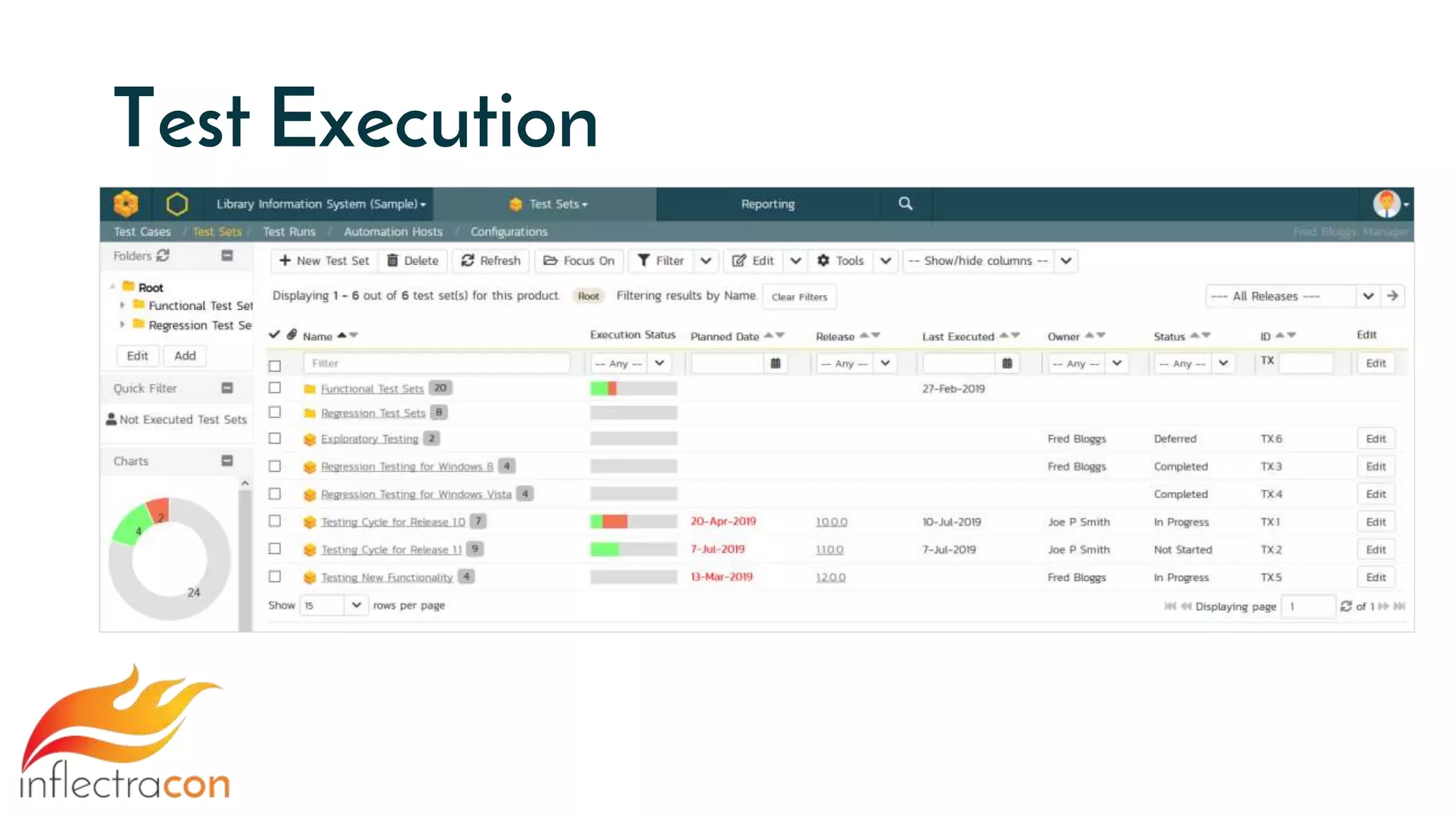The height and width of the screenshot is (819, 1456).
Task: Click the Refresh toolbar button
Action: [x=491, y=261]
